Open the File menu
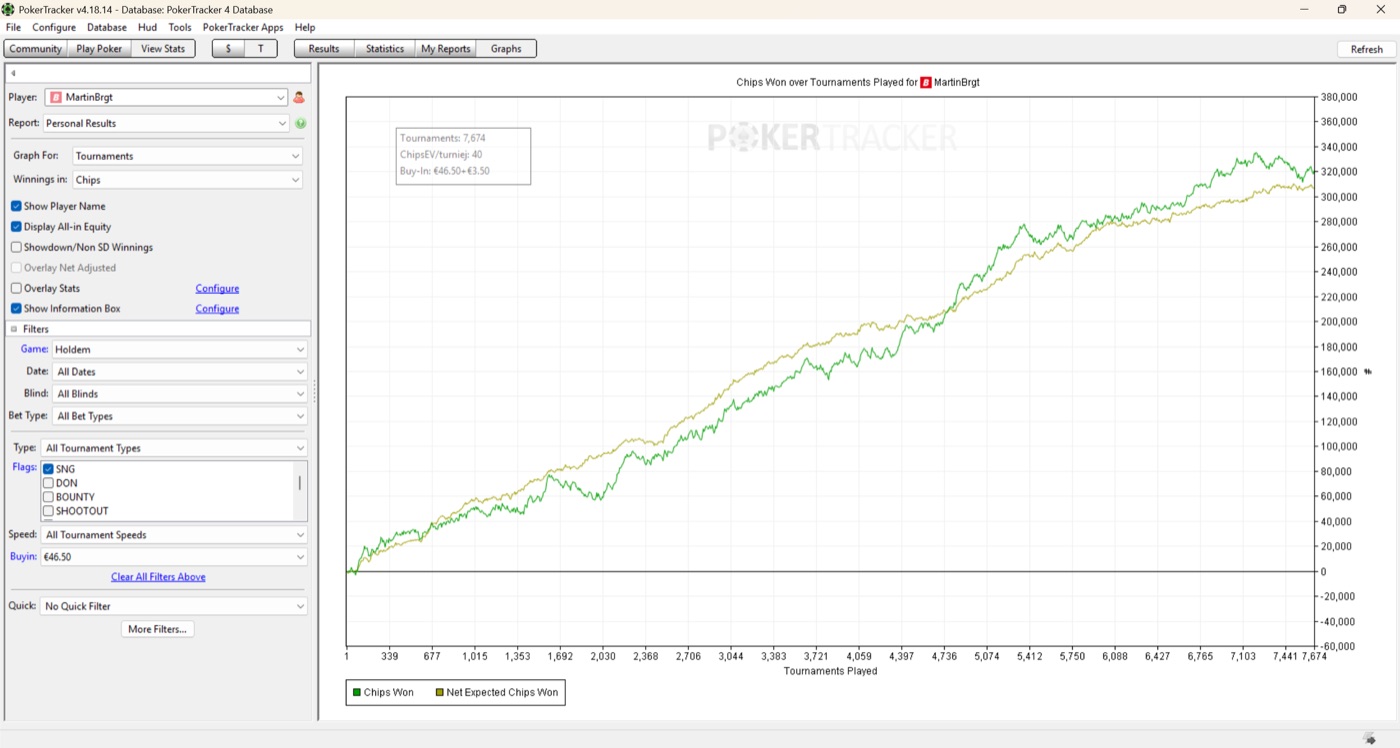This screenshot has height=748, width=1400. point(13,27)
